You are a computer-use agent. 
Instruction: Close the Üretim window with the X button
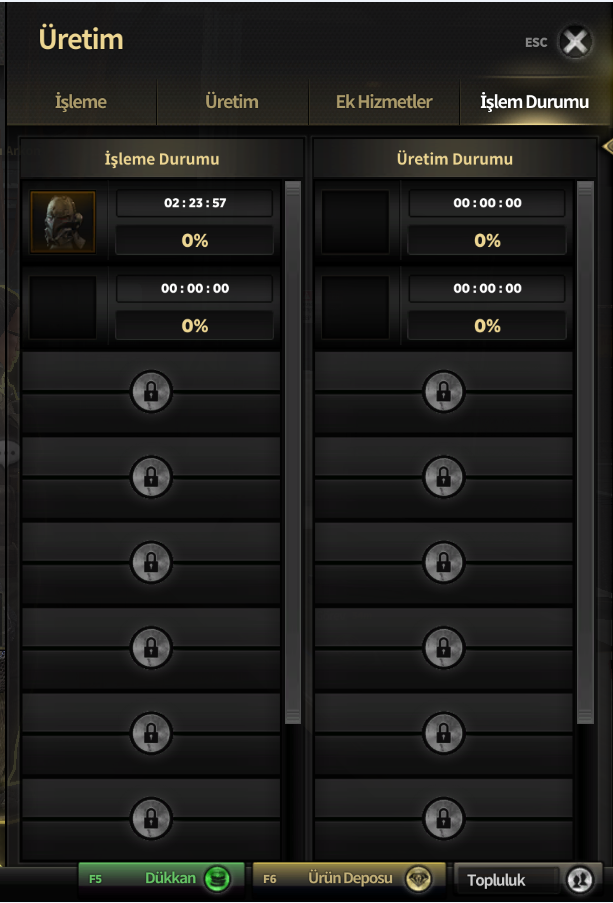[575, 41]
